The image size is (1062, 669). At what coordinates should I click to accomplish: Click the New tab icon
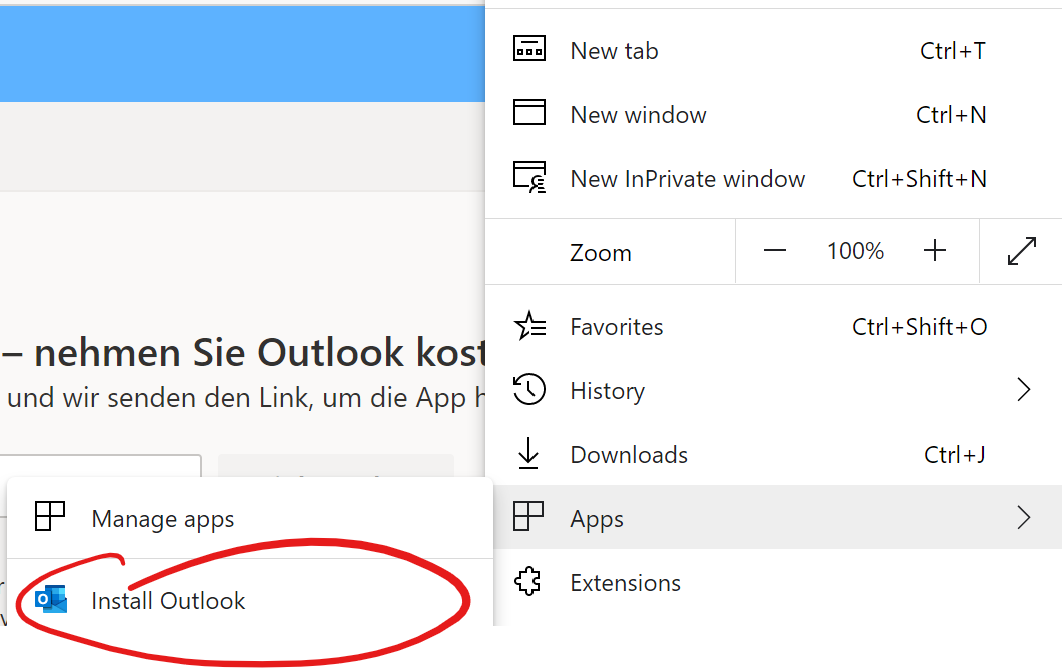529,49
